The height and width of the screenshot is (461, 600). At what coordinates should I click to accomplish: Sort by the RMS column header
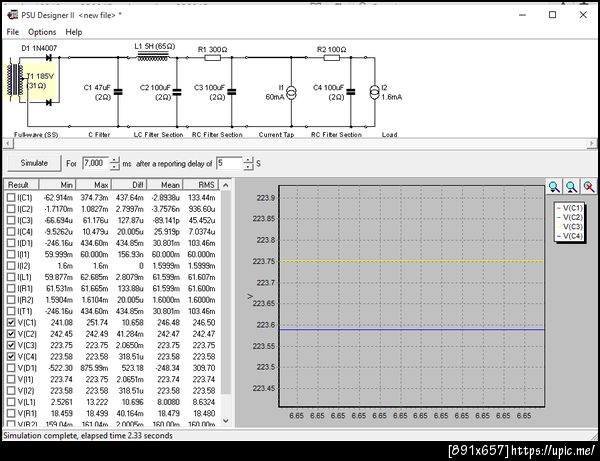(201, 185)
